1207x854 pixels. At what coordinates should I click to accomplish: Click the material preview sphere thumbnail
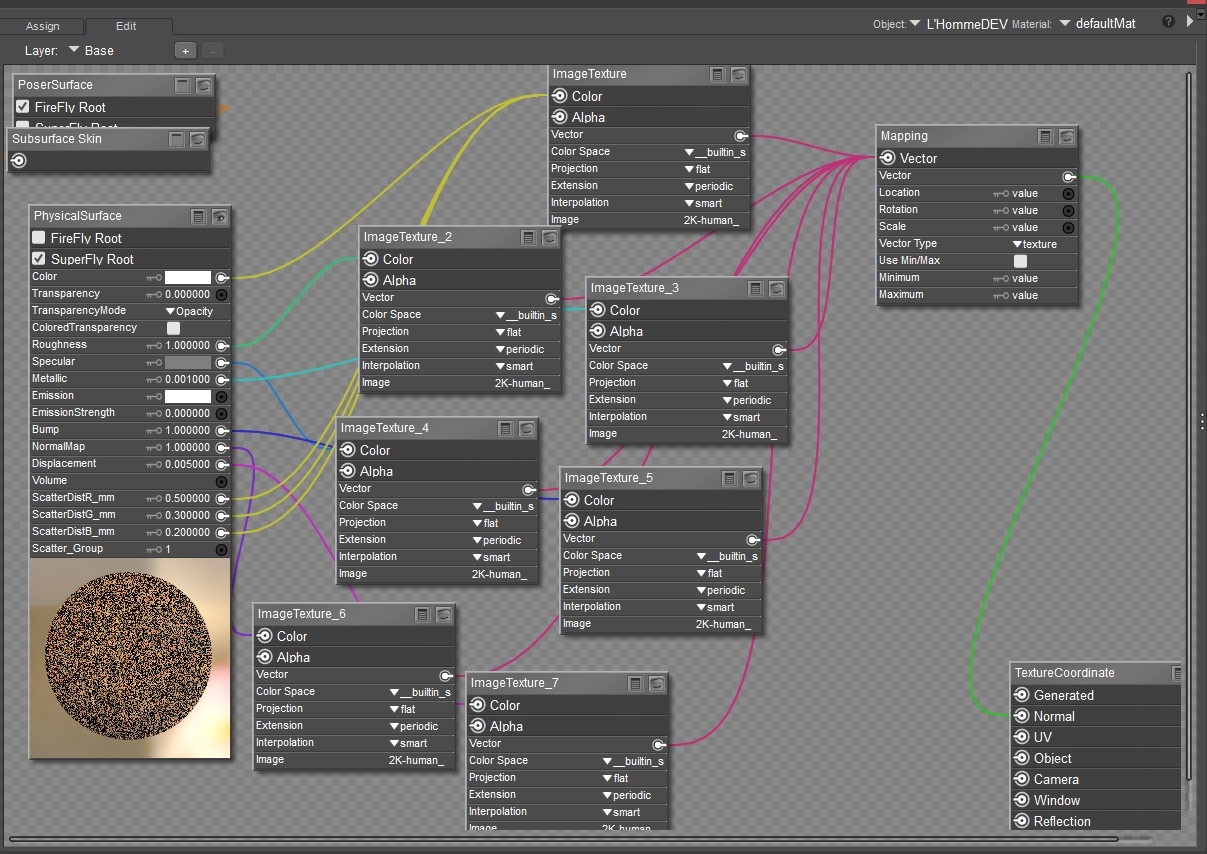coord(129,657)
